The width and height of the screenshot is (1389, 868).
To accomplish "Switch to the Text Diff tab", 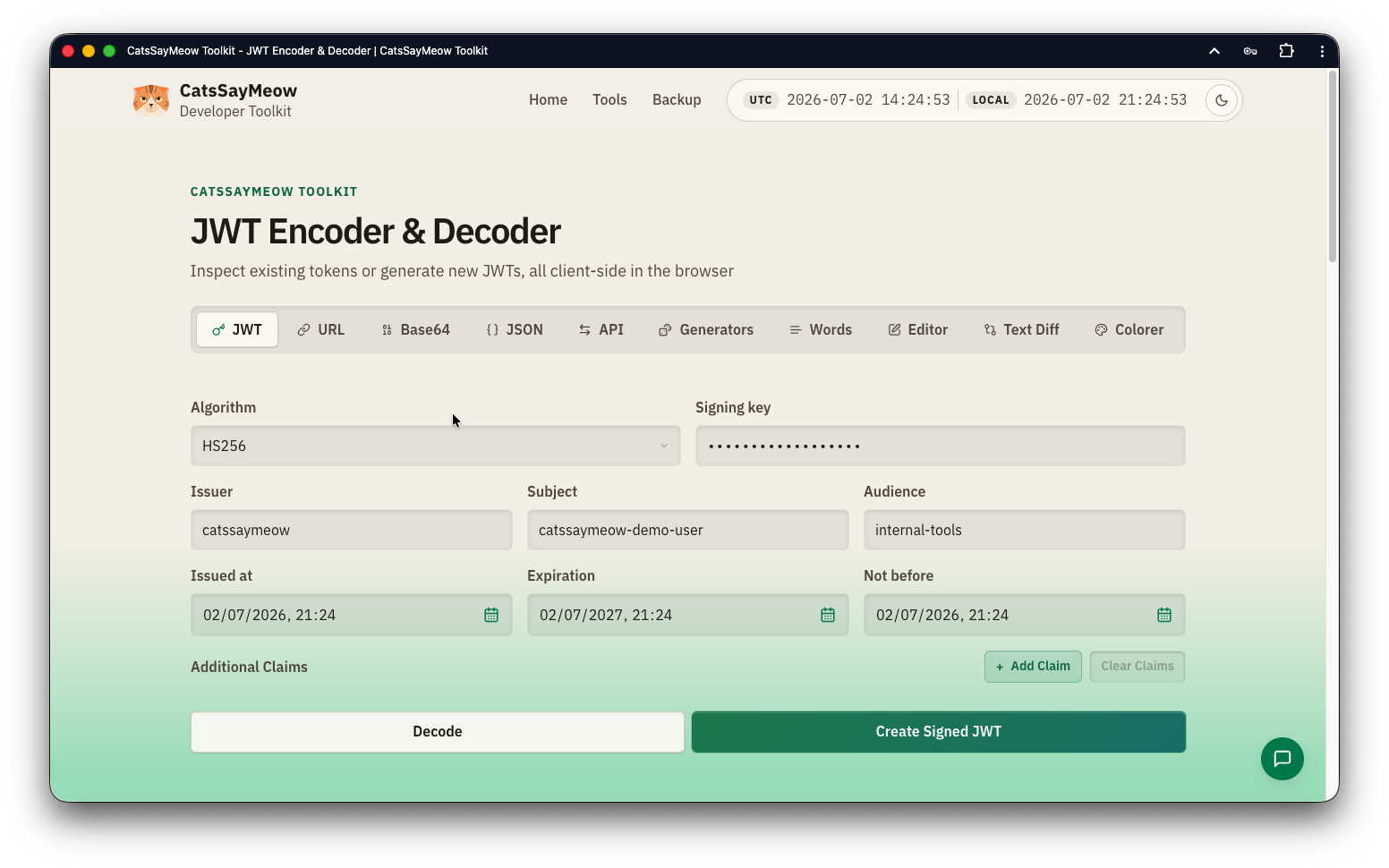I will (1021, 329).
